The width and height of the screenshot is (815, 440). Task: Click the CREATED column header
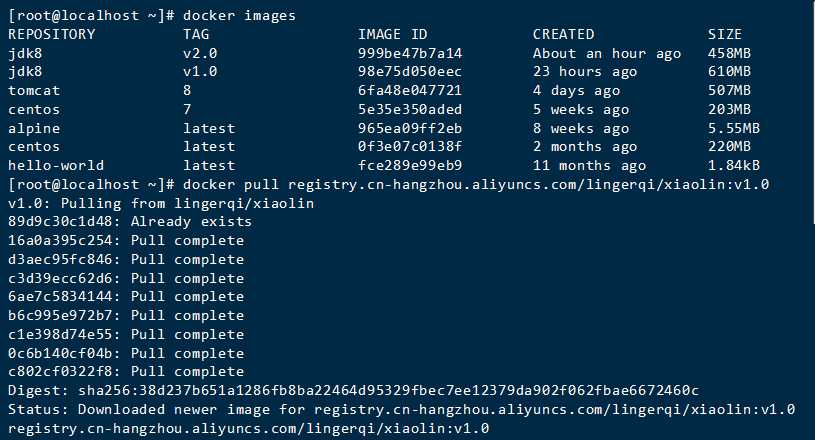(563, 34)
